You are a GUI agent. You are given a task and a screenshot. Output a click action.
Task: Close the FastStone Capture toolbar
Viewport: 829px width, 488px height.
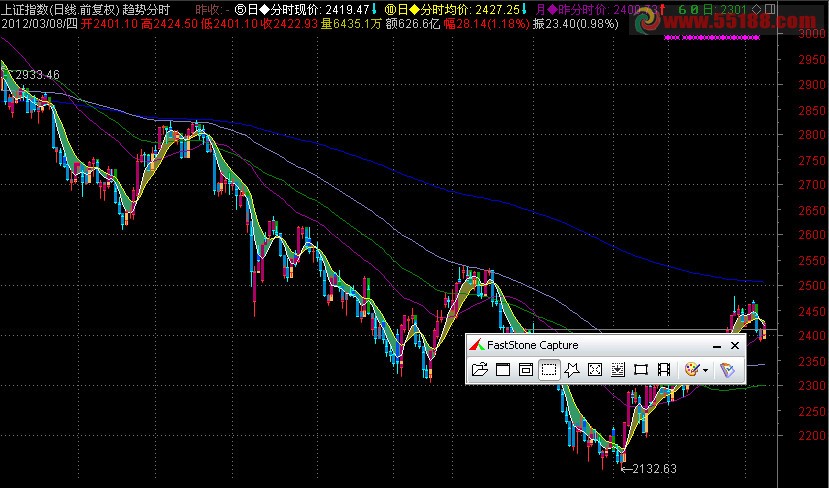[x=735, y=346]
